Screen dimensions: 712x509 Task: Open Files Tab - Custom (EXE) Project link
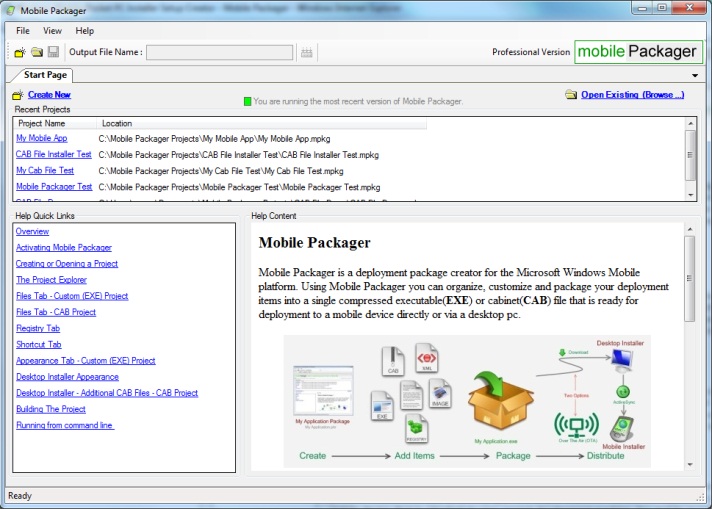tap(72, 296)
